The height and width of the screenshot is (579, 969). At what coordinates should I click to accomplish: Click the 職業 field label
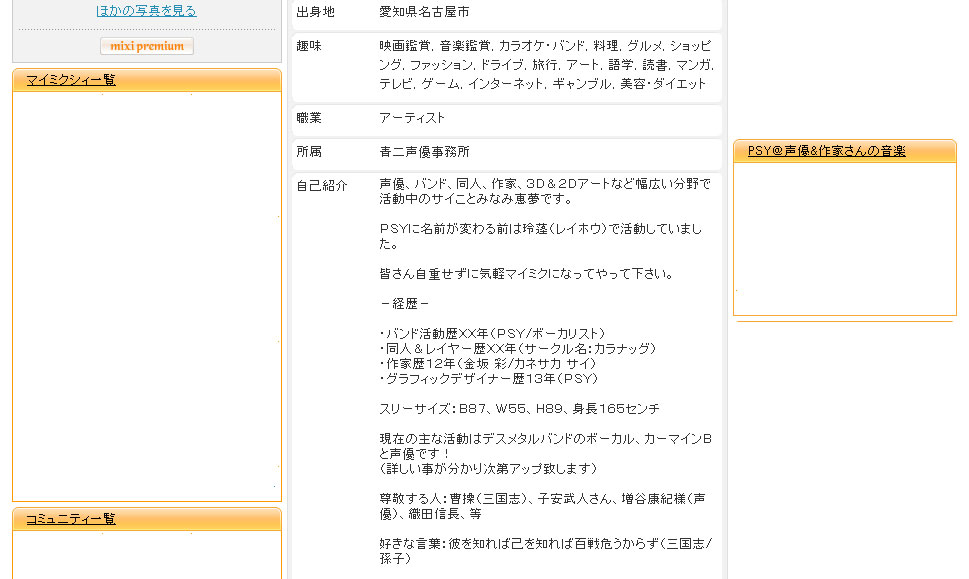click(x=309, y=118)
